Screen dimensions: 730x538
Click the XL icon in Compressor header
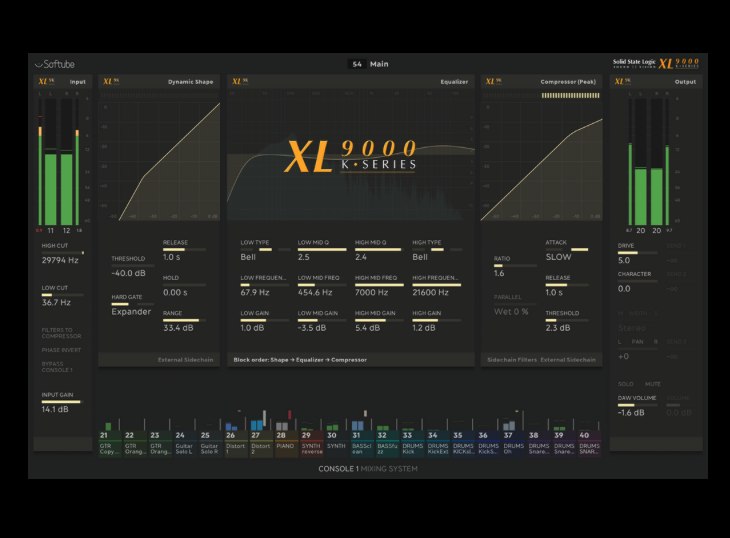(492, 82)
